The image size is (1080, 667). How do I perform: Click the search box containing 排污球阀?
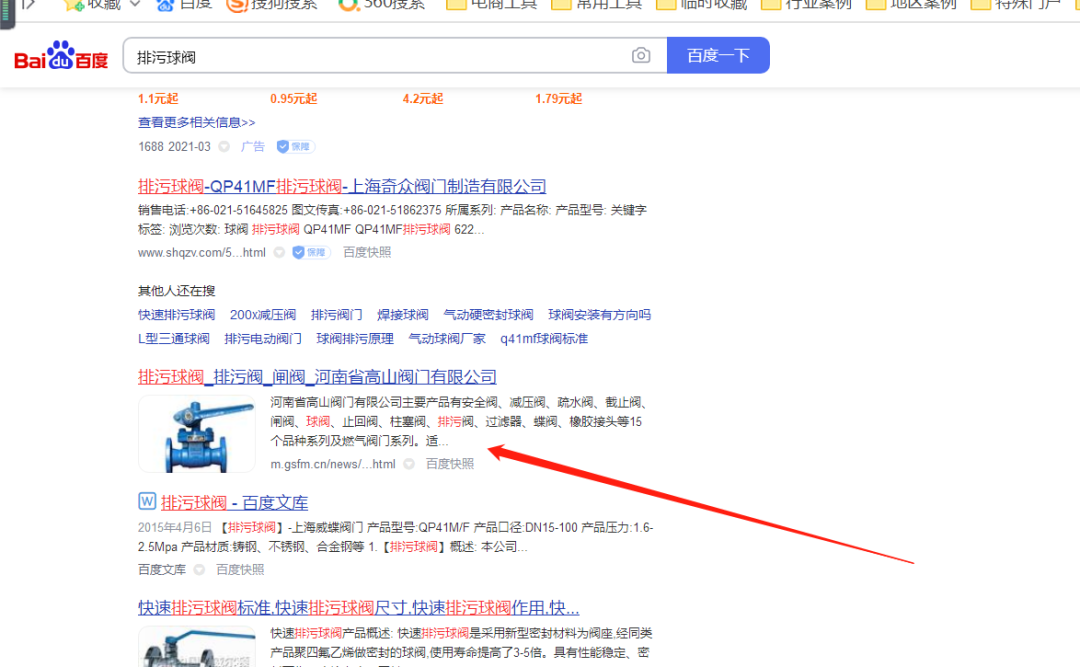tap(380, 56)
